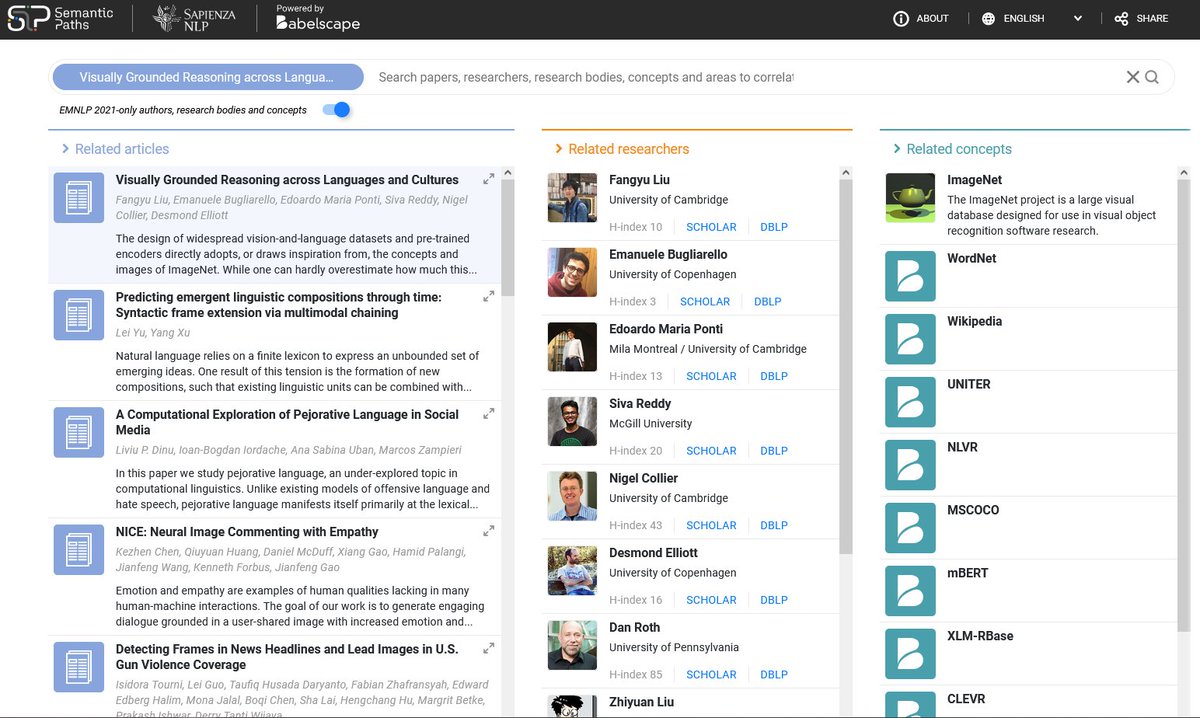Open Siva Reddy's DBLP link
The image size is (1200, 718).
(774, 451)
